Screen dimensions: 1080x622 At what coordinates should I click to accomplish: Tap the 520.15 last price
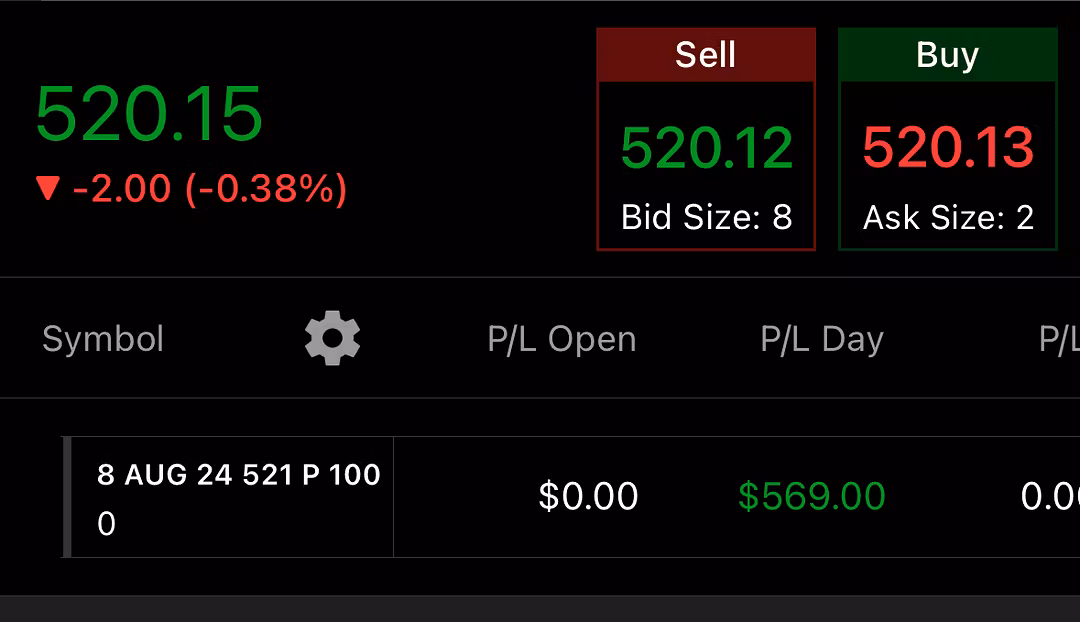[x=149, y=113]
